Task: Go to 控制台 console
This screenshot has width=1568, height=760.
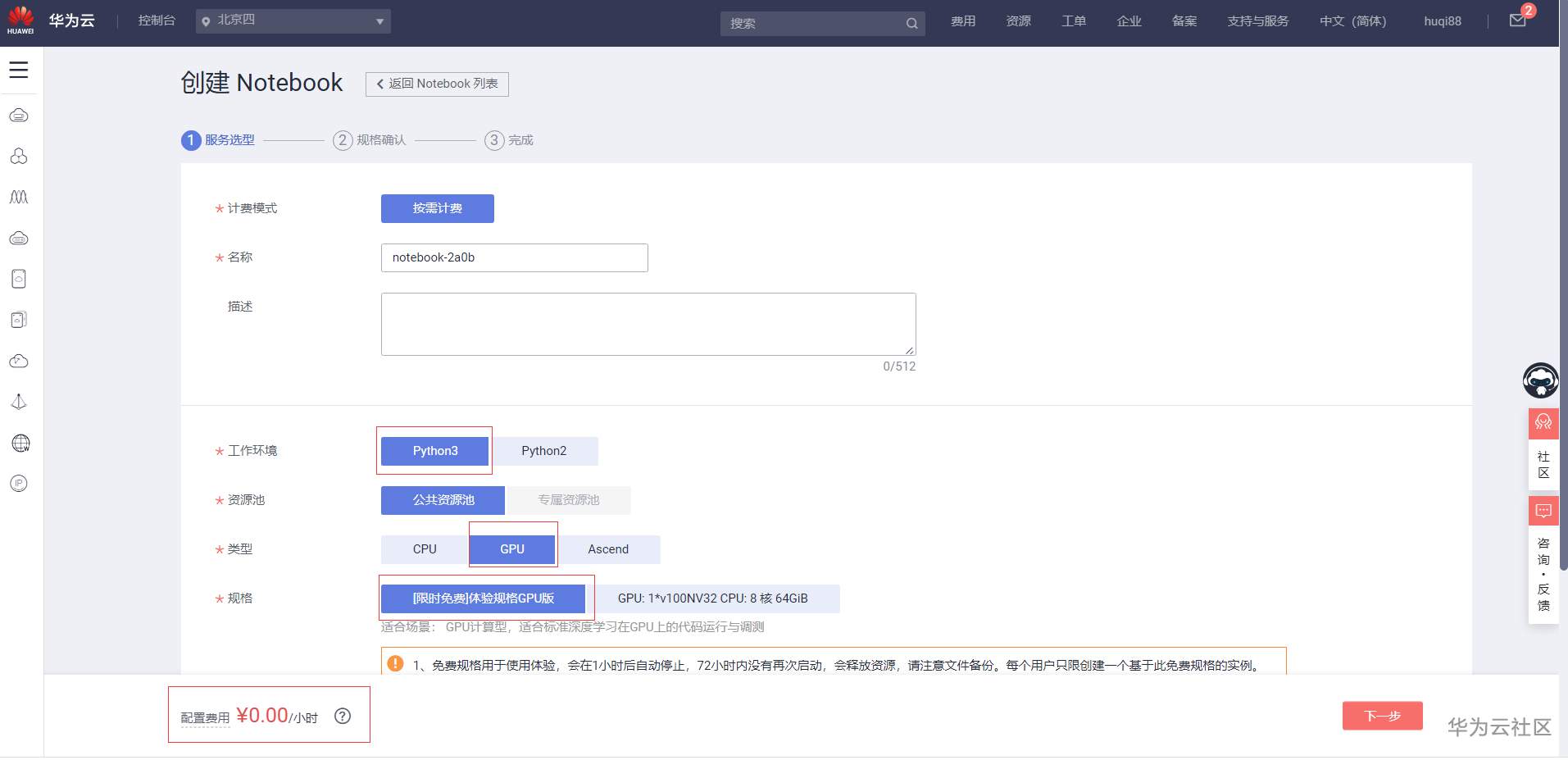Action: (x=157, y=20)
